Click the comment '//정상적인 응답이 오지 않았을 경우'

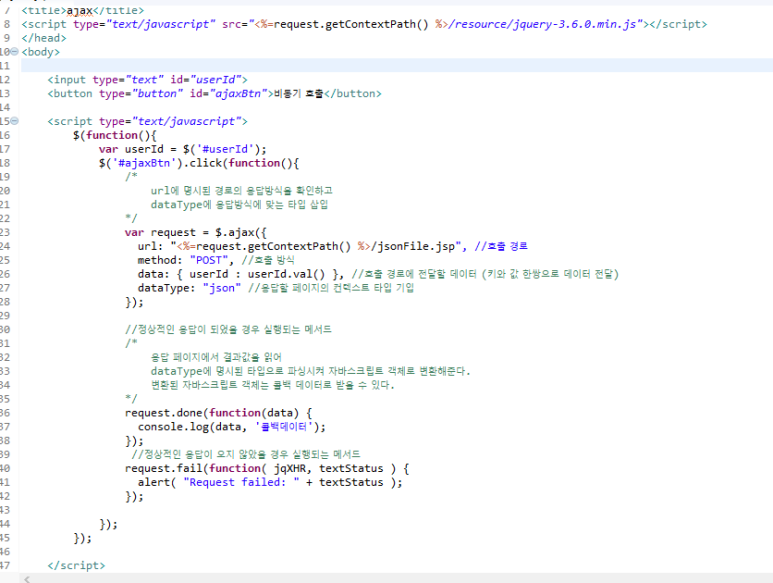coord(246,454)
